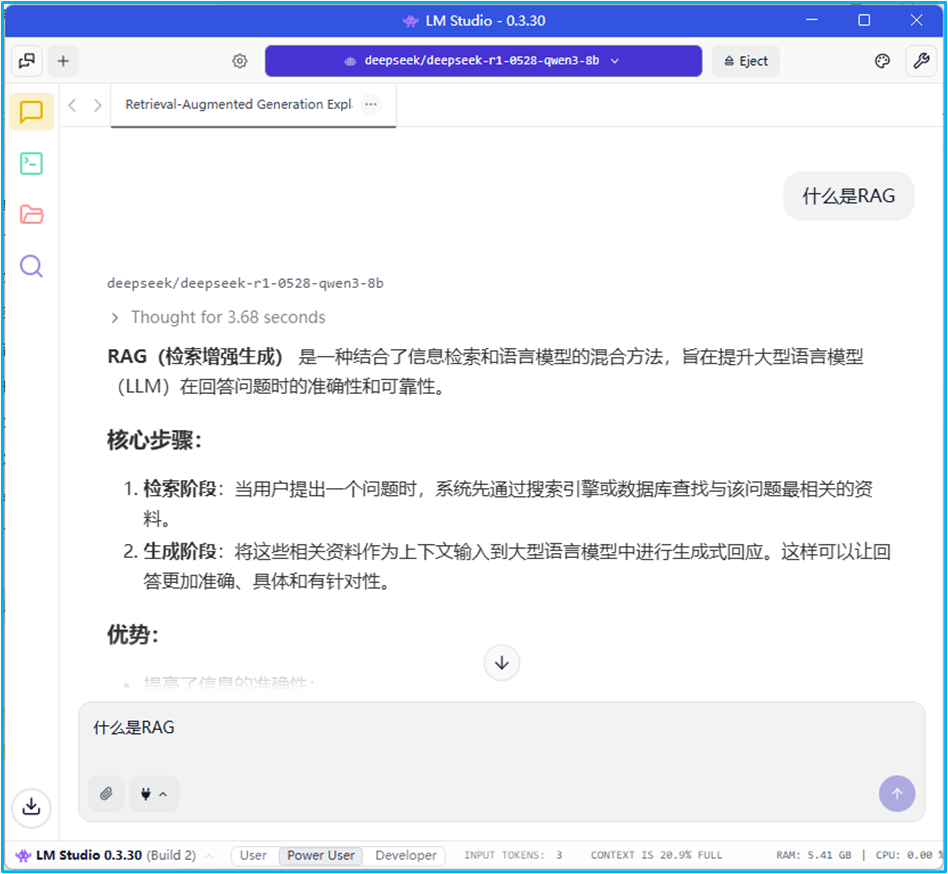
Task: Jump to the latest message with down arrow
Action: 502,663
